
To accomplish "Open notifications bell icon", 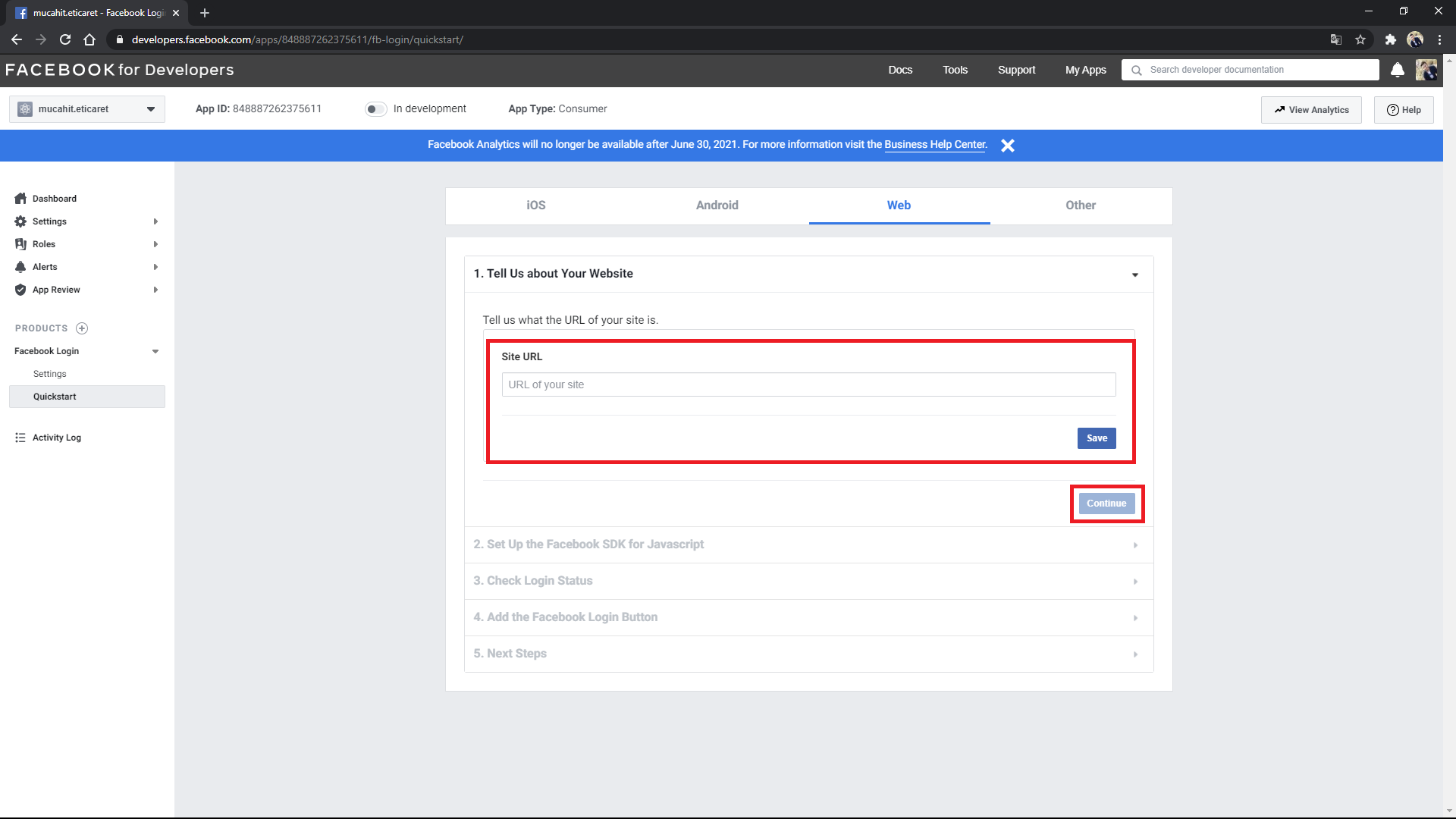I will click(1398, 70).
